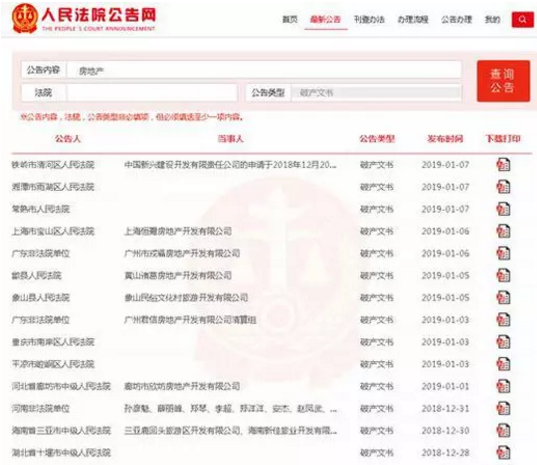Download PDF for 2018-12-31 row
Image resolution: width=537 pixels, height=465 pixels.
pyautogui.click(x=503, y=409)
